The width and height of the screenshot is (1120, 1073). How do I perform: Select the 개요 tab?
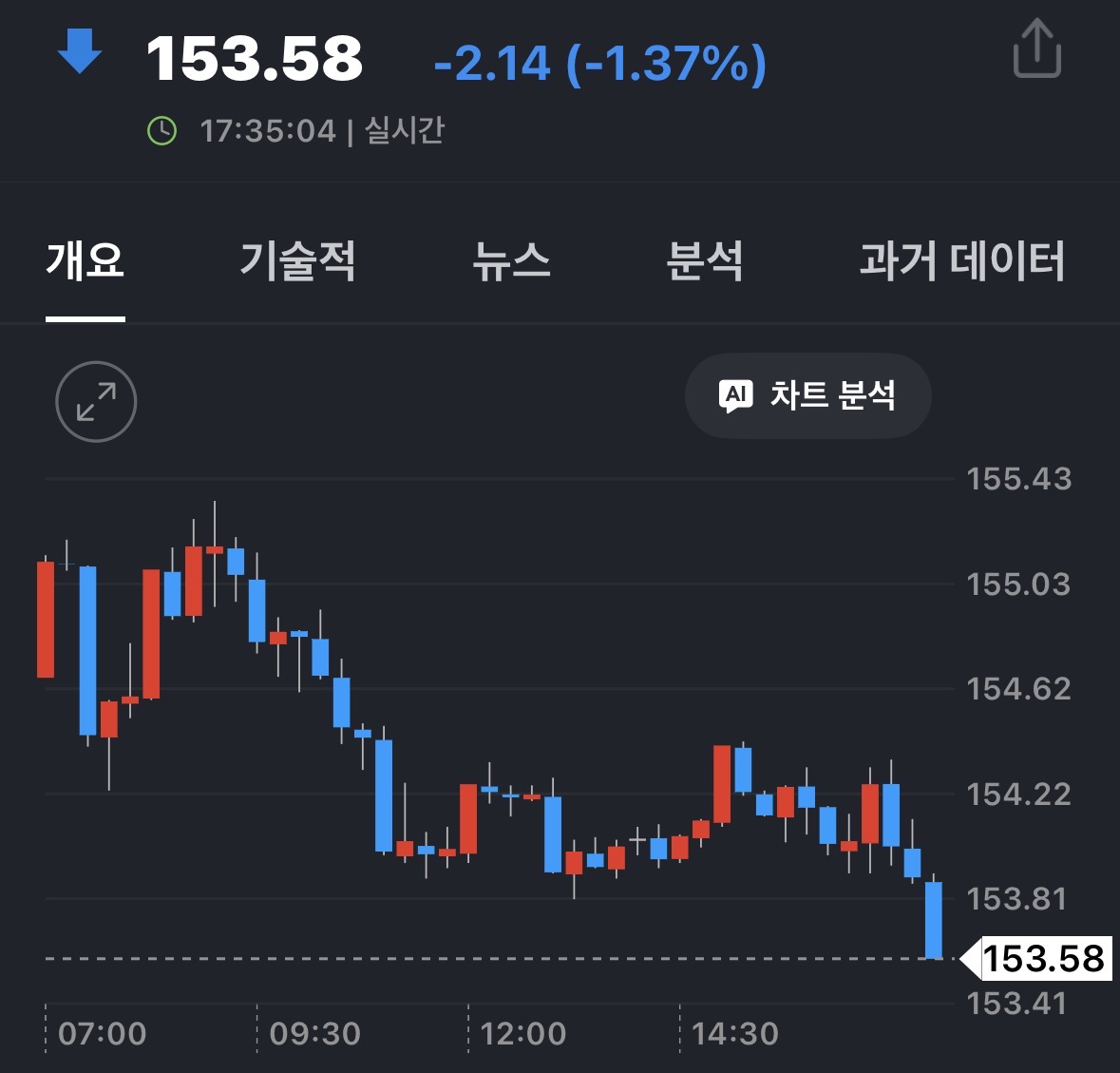[85, 260]
